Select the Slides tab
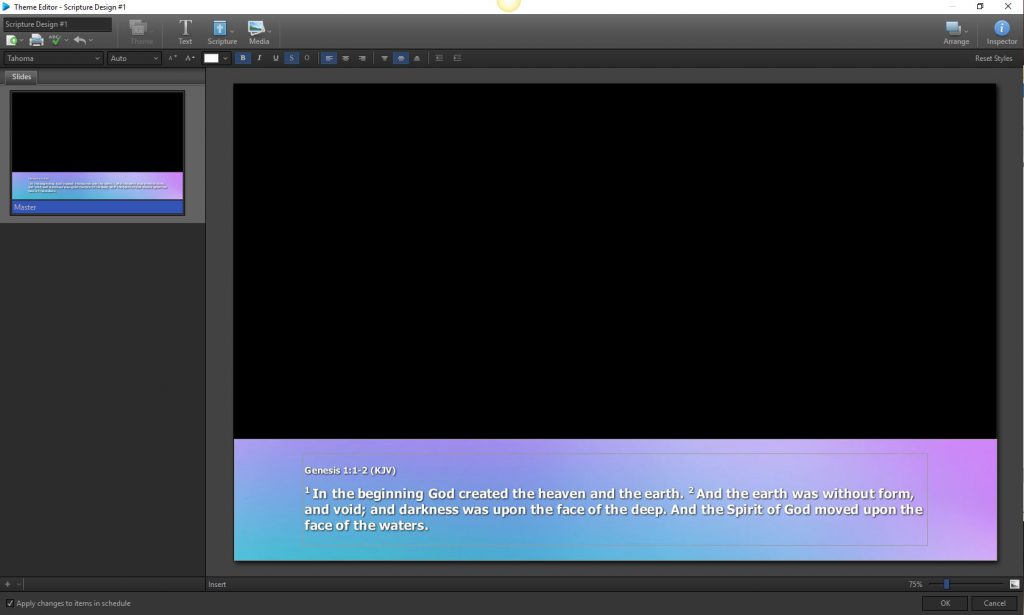 click(x=20, y=76)
